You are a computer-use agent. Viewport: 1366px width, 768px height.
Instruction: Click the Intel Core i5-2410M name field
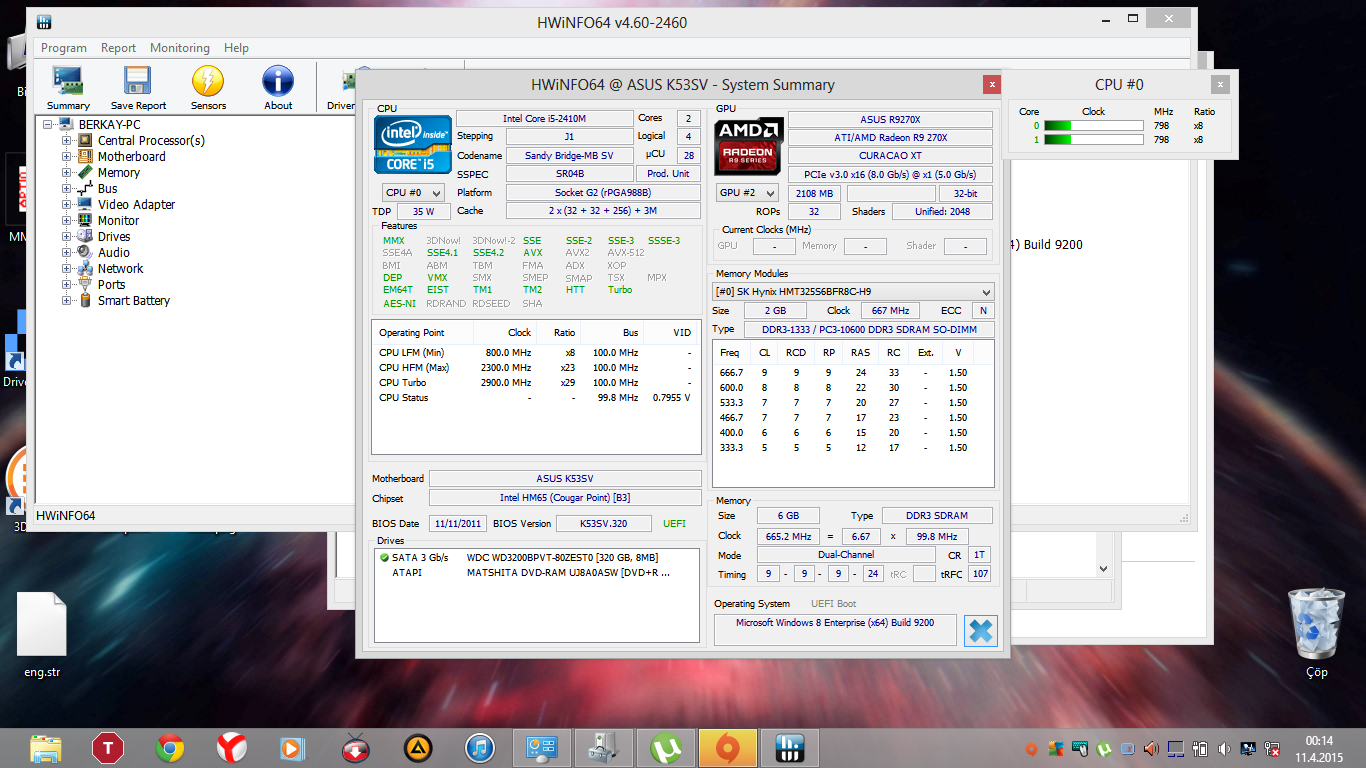[x=545, y=118]
